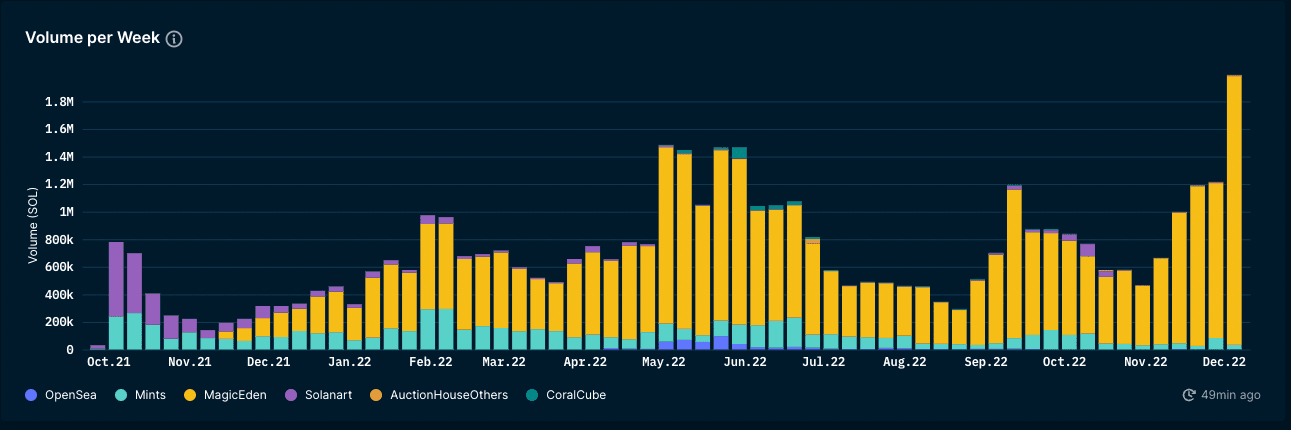Click the Volume per Week chart title

tap(92, 38)
